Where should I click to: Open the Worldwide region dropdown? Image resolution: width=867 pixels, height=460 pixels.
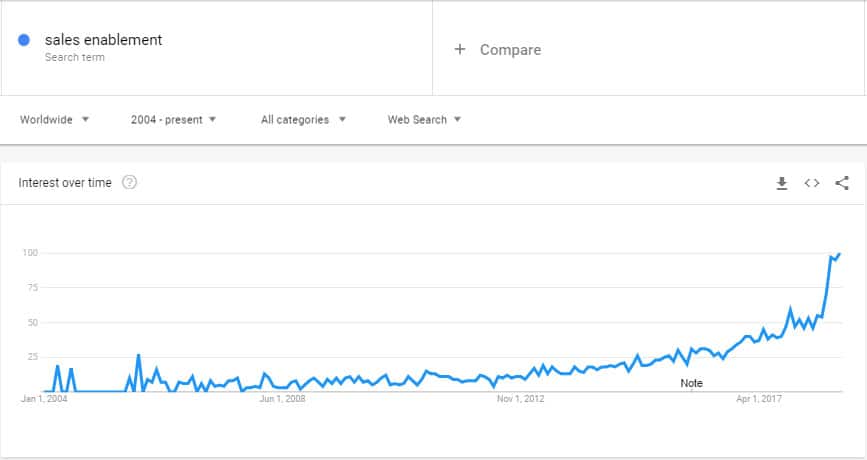[54, 120]
